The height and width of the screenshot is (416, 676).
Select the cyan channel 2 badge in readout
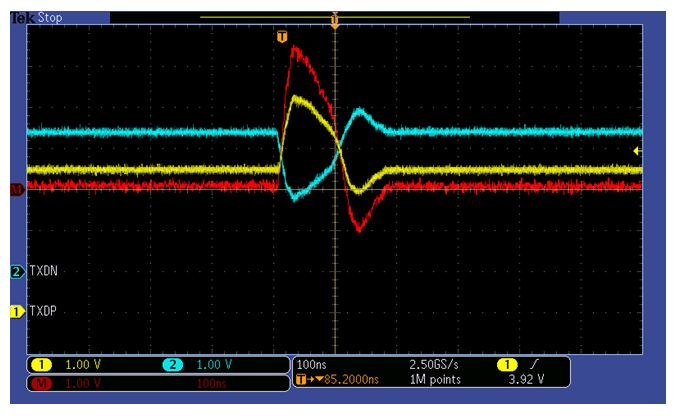pyautogui.click(x=172, y=365)
